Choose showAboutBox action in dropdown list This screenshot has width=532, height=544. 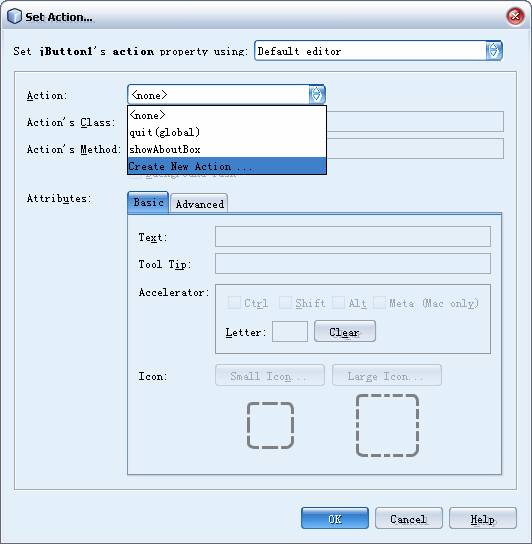pyautogui.click(x=227, y=149)
